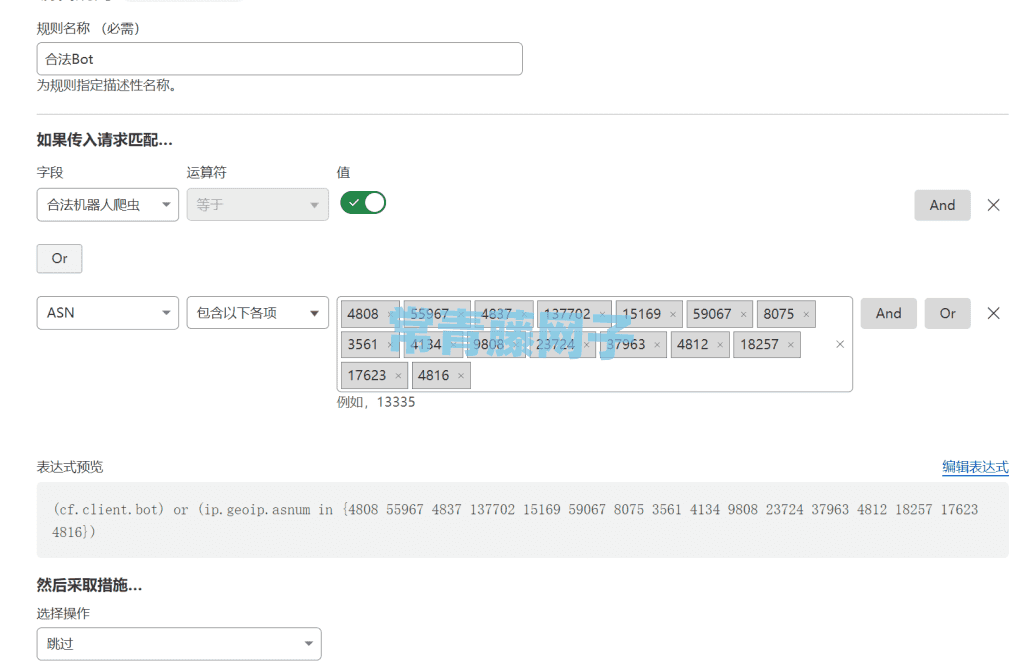The width and height of the screenshot is (1024, 668).
Task: Remove ASN tag 4816
Action: click(461, 376)
